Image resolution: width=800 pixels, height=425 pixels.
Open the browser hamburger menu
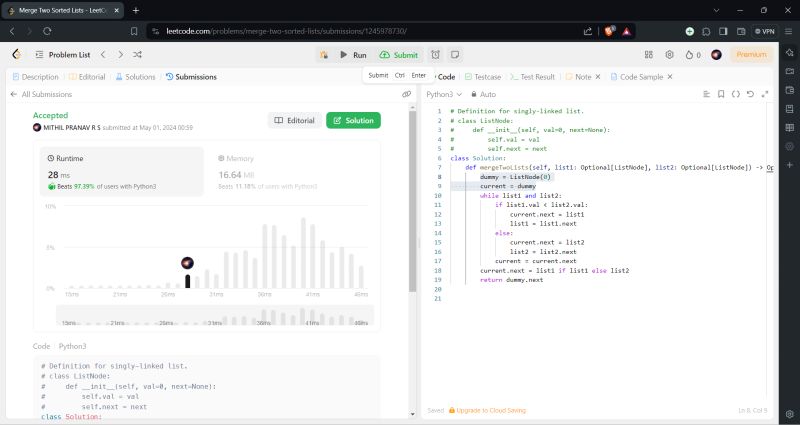[x=788, y=31]
